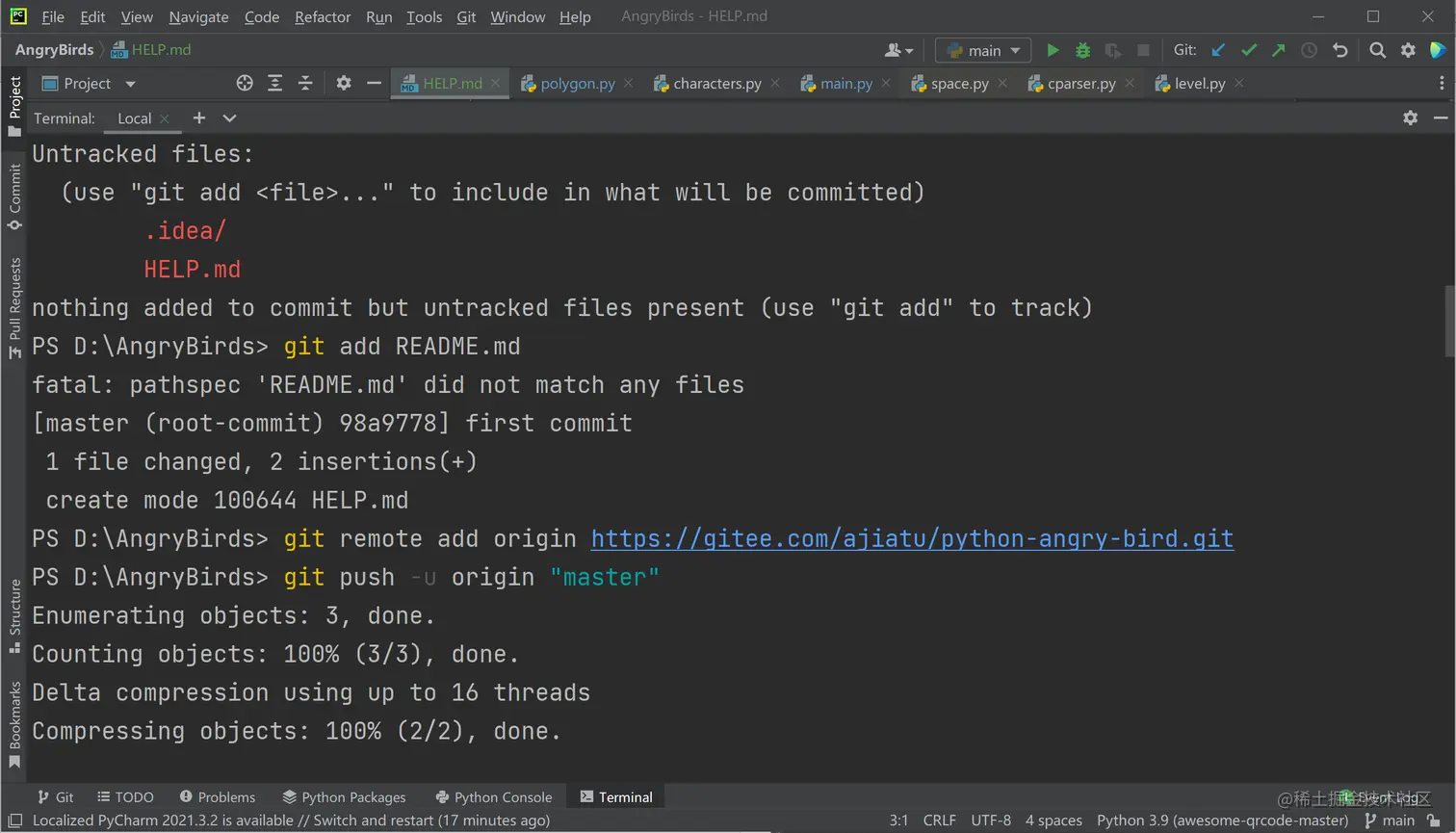The width and height of the screenshot is (1456, 833).
Task: Open the gitee python-angry-bird.git link
Action: point(912,538)
